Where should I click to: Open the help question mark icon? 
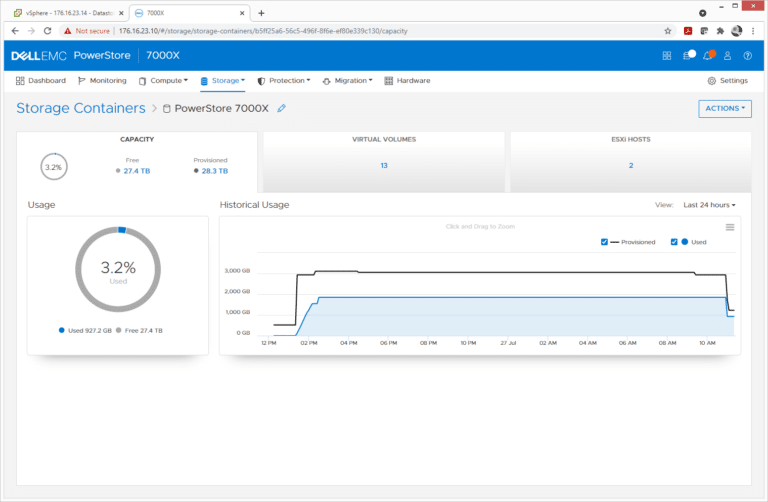coord(747,56)
